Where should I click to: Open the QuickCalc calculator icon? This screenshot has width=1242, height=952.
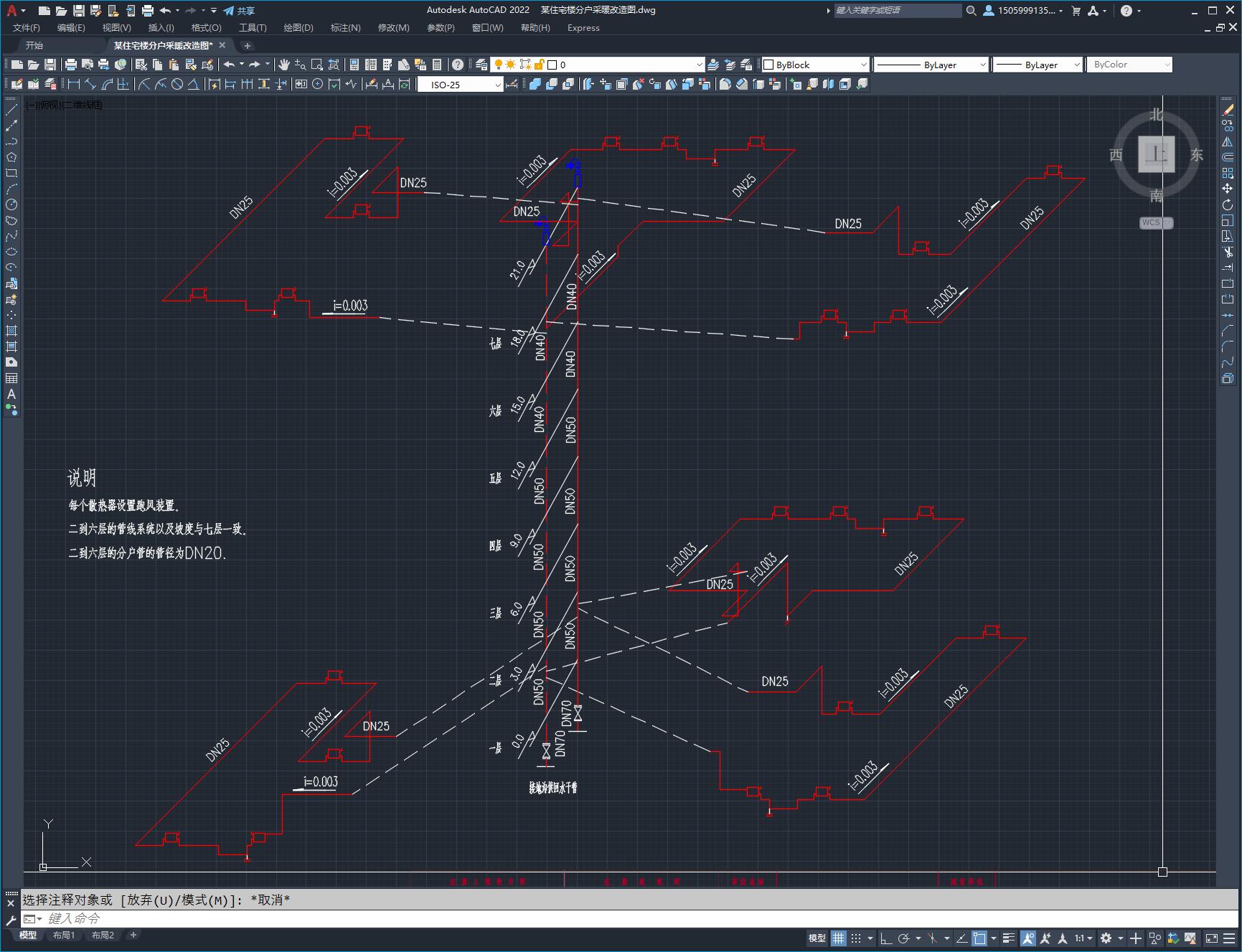point(437,65)
